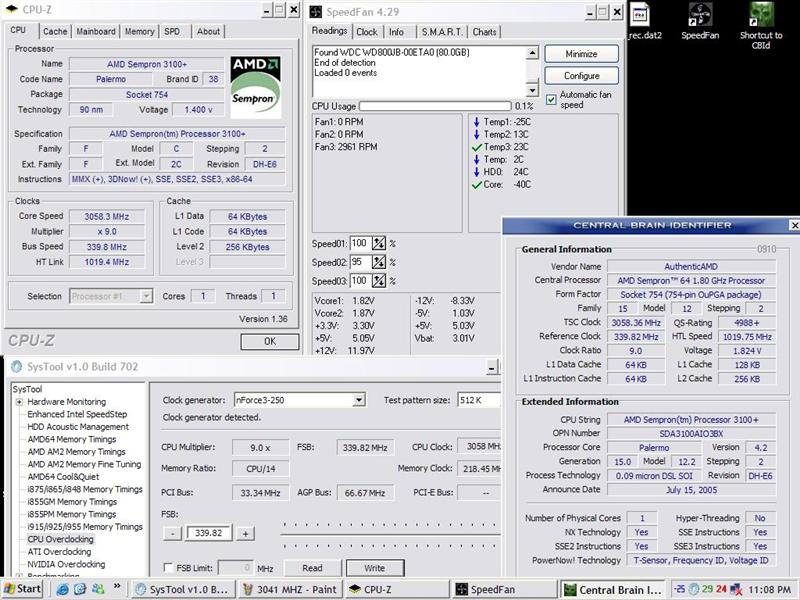Viewport: 800px width, 600px height.
Task: Toggle Automatic fan speed checkbox
Action: [x=551, y=99]
